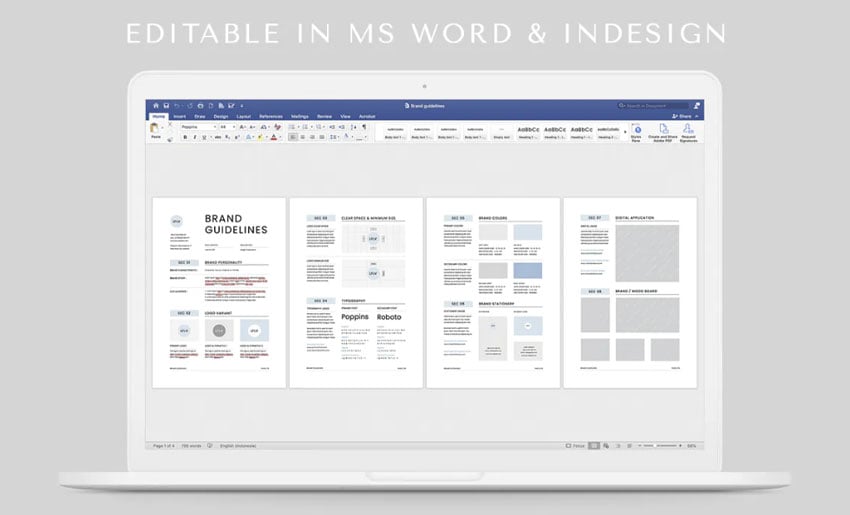This screenshot has height=515, width=850.
Task: Toggle Show paragraph marks pilcrow
Action: tap(364, 127)
